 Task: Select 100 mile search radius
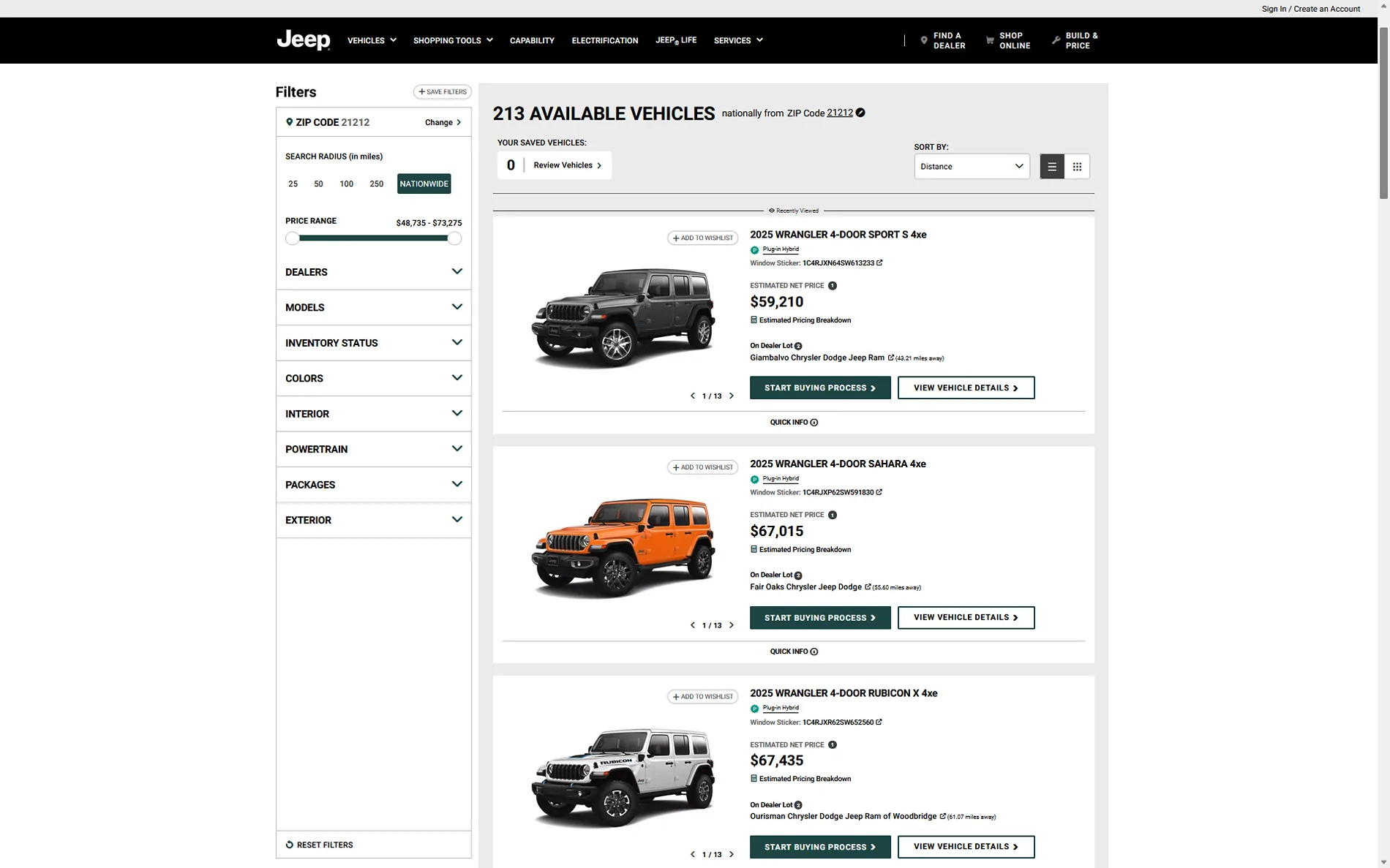[346, 184]
